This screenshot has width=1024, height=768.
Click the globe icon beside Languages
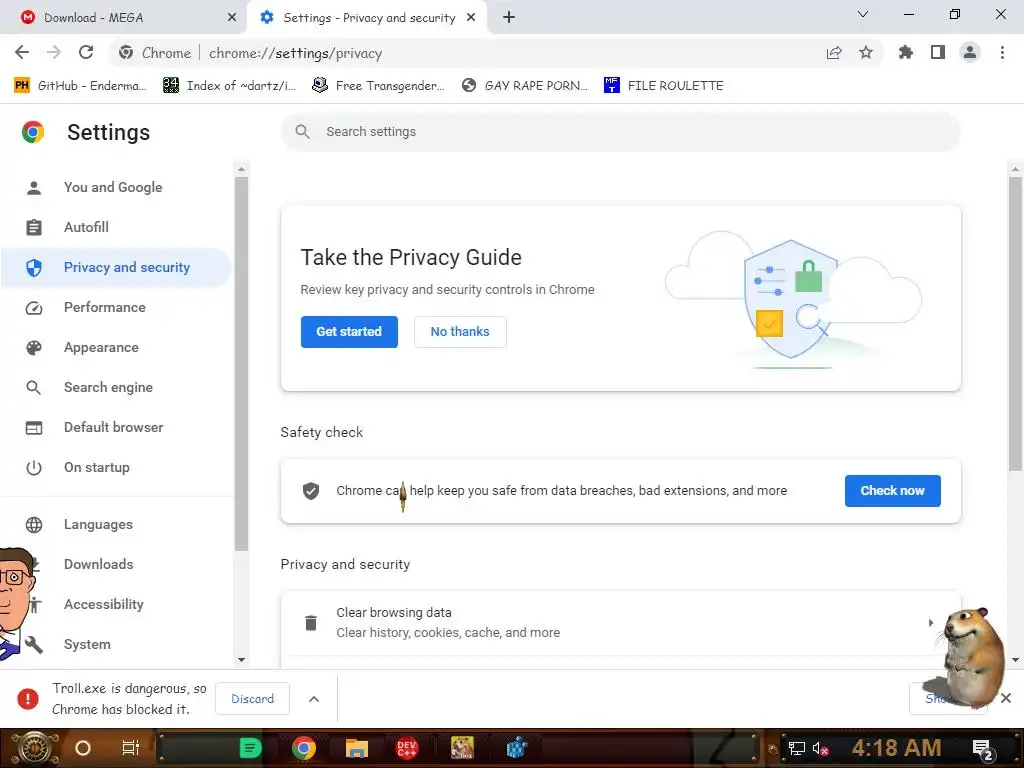click(34, 524)
